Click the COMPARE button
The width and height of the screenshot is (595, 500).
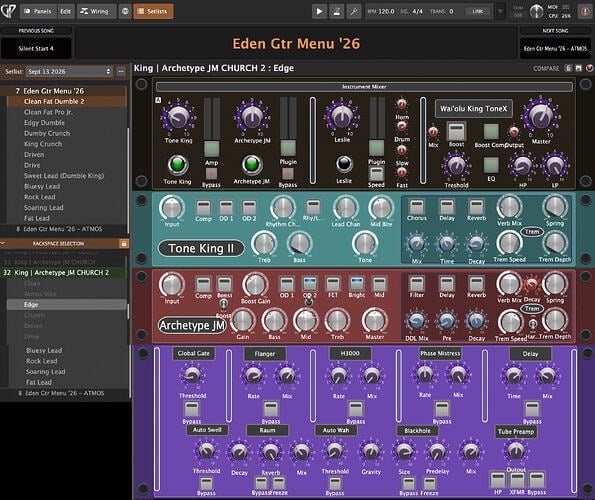coord(546,69)
